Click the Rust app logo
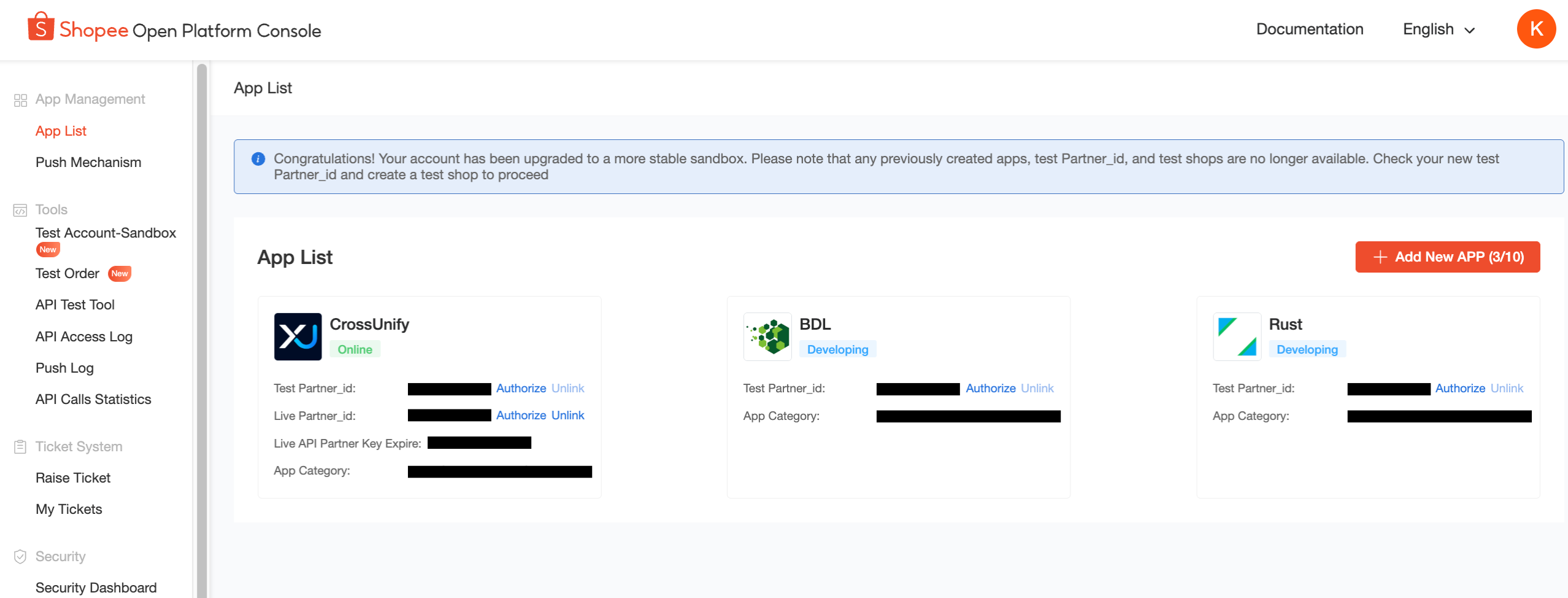 [1237, 336]
